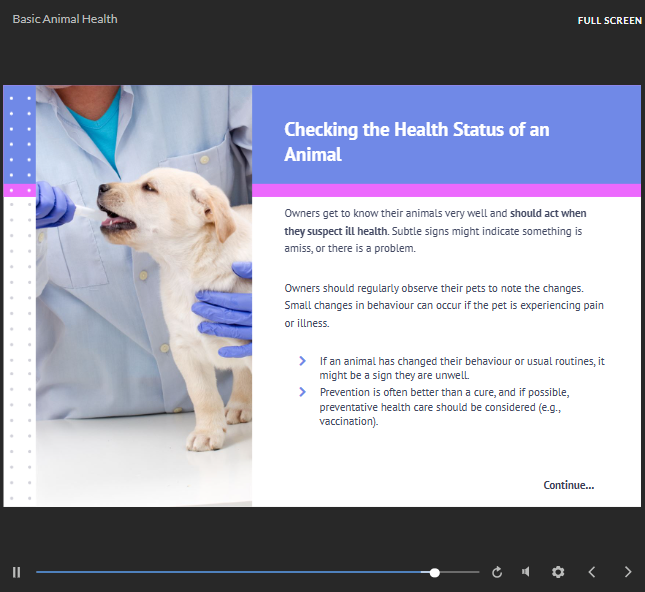645x592 pixels.
Task: Click the Continue... link
Action: click(x=568, y=485)
